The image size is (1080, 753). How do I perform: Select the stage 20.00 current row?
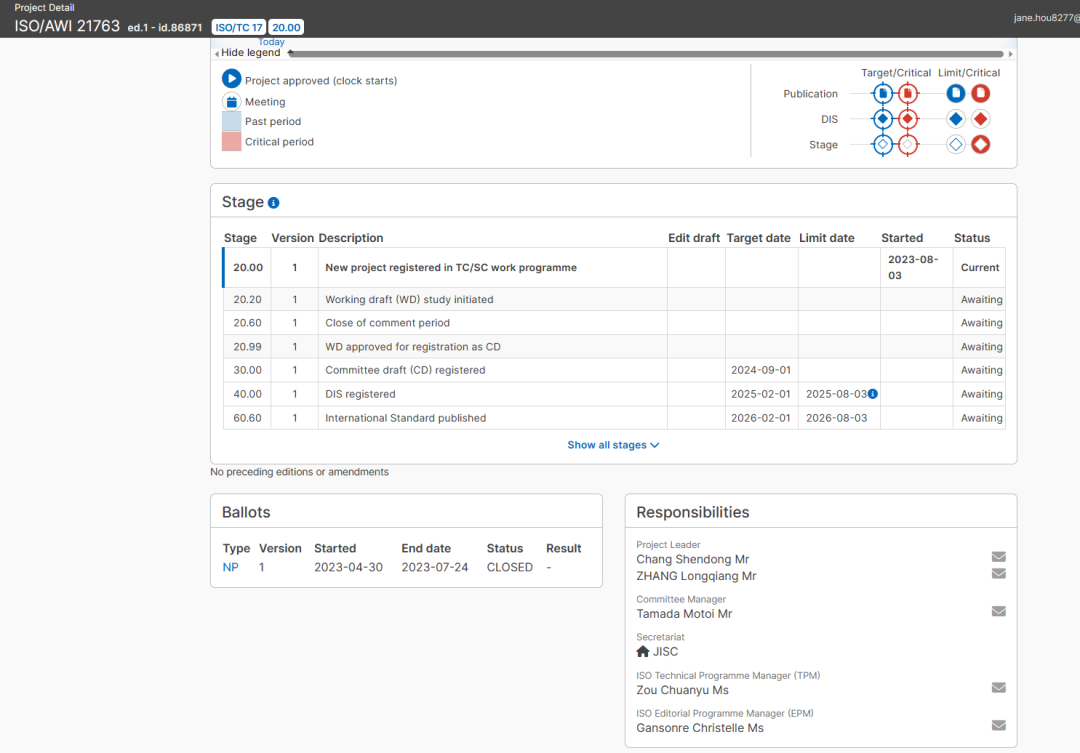[x=450, y=268]
